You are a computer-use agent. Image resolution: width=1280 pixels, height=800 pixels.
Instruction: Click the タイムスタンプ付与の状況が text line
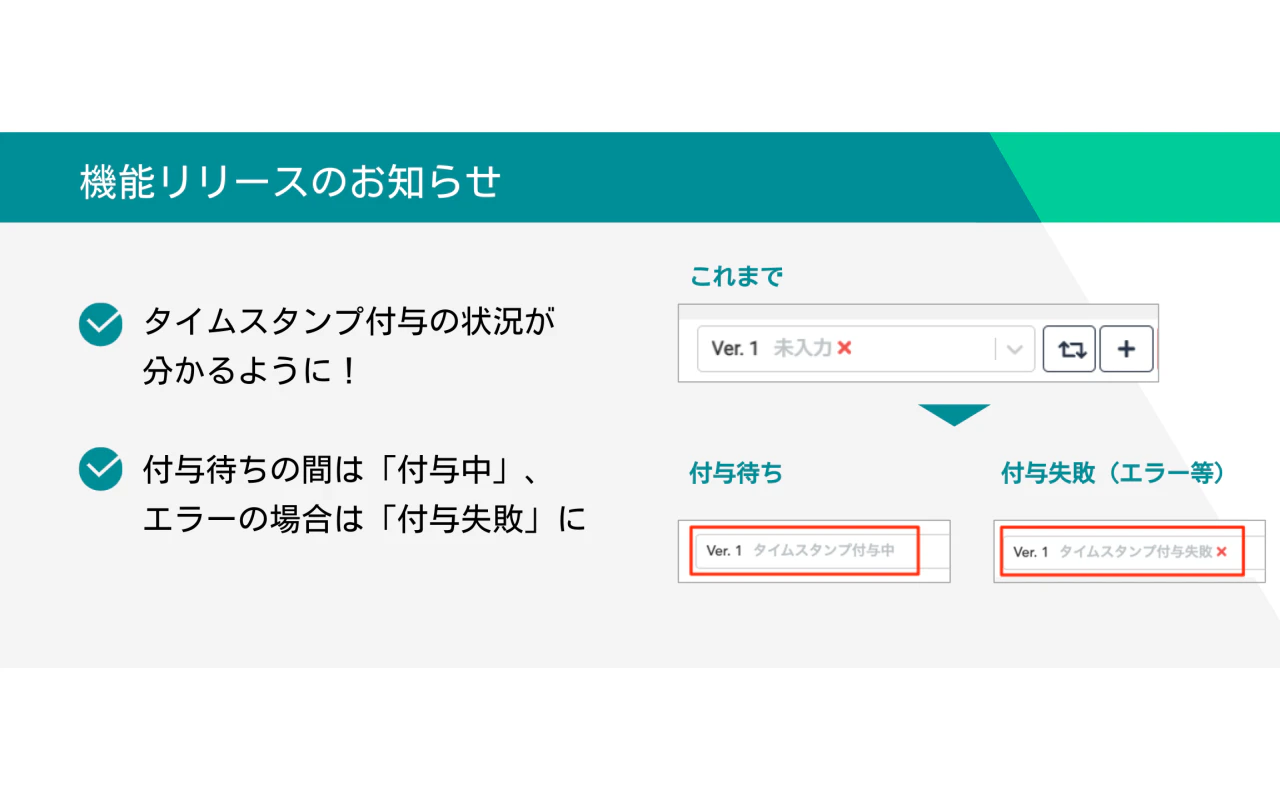(349, 323)
